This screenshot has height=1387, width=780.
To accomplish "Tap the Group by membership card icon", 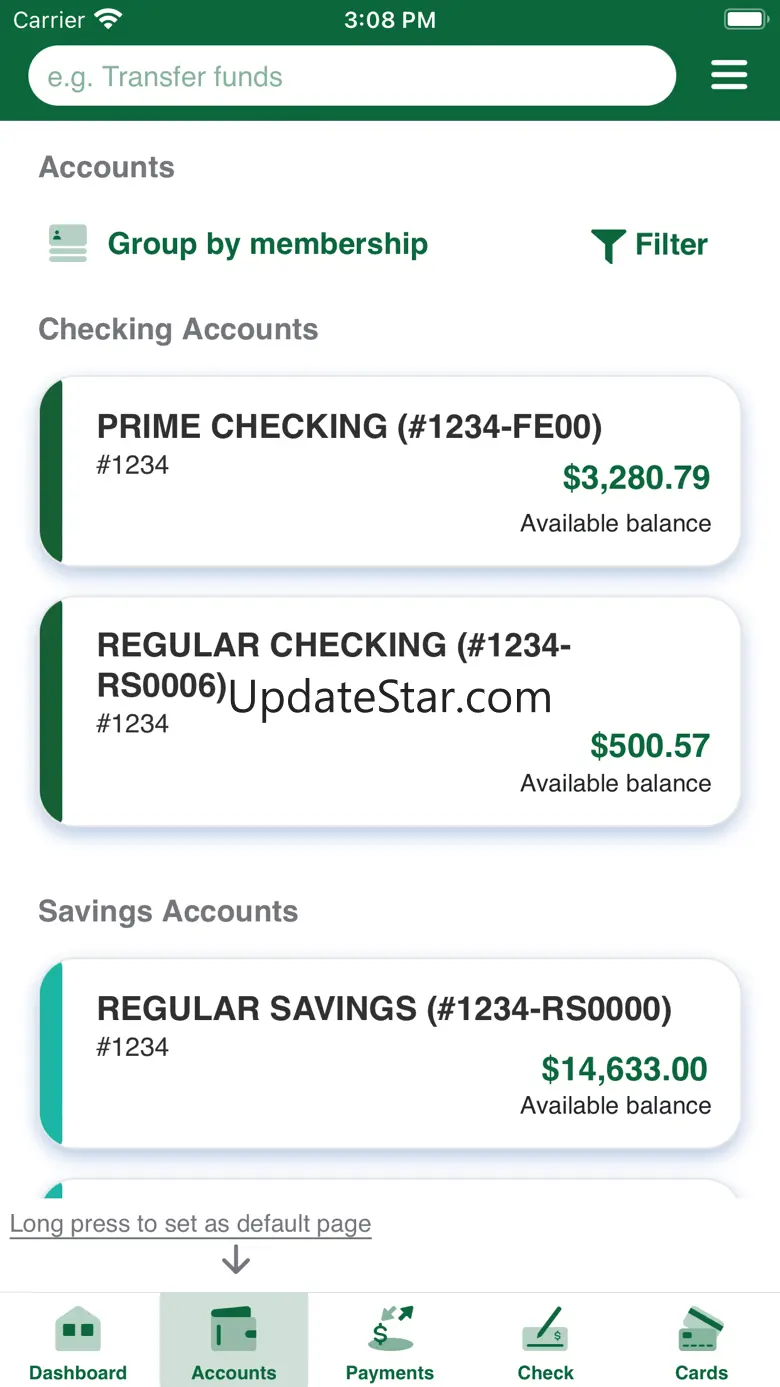I will tap(68, 244).
